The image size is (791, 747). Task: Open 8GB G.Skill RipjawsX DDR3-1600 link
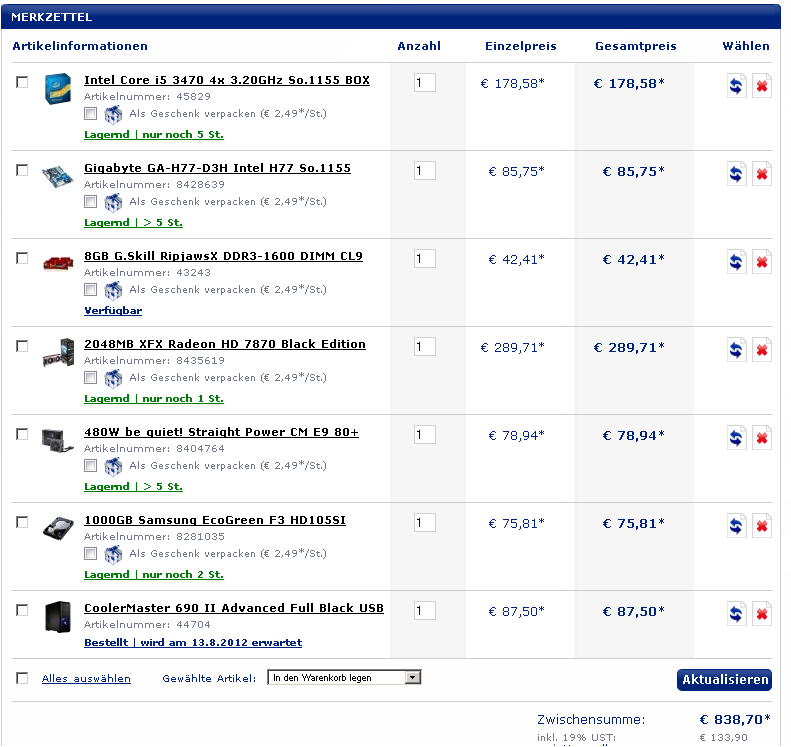pos(223,256)
